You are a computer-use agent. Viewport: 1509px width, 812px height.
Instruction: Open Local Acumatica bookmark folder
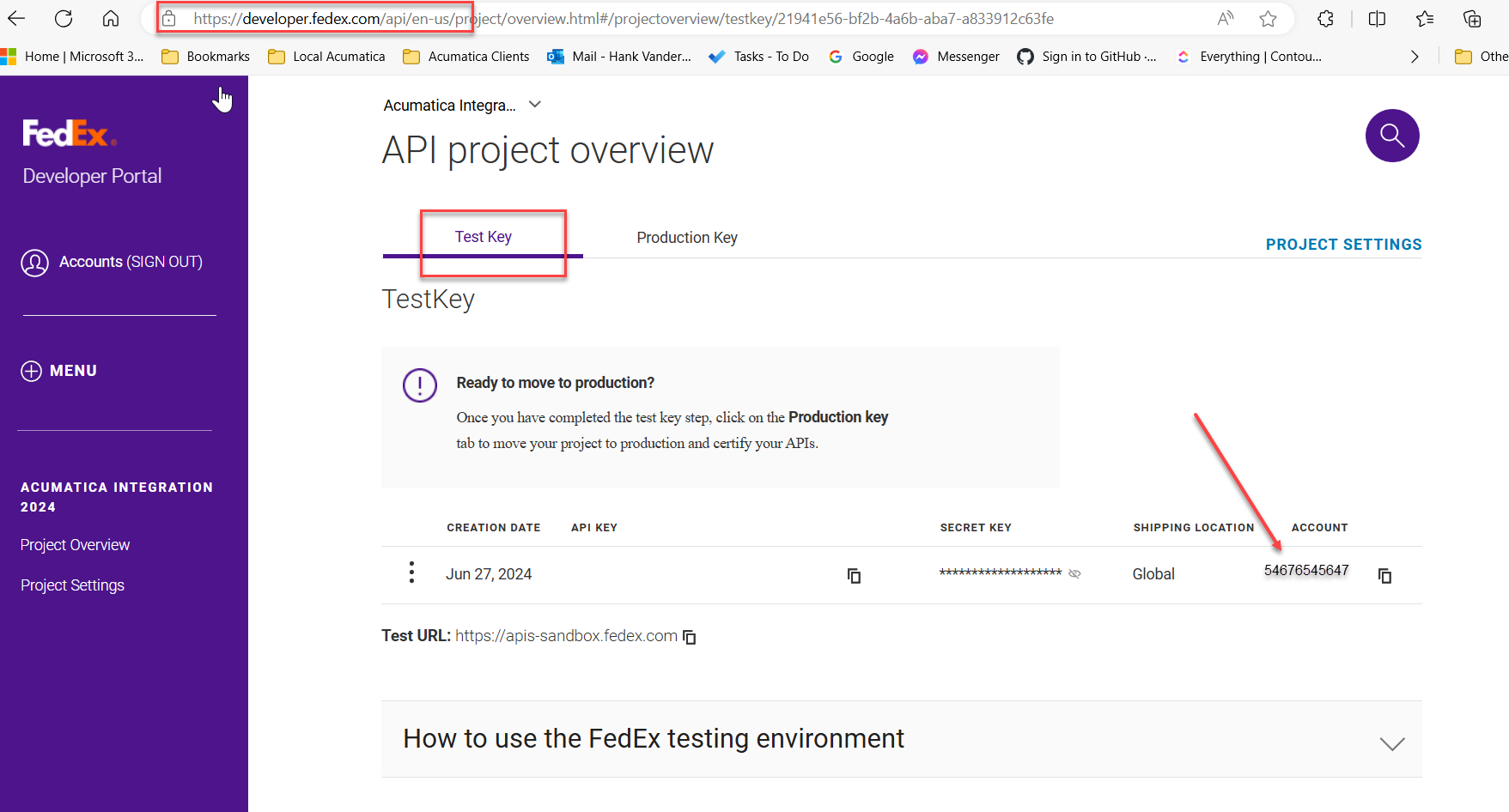(x=326, y=57)
